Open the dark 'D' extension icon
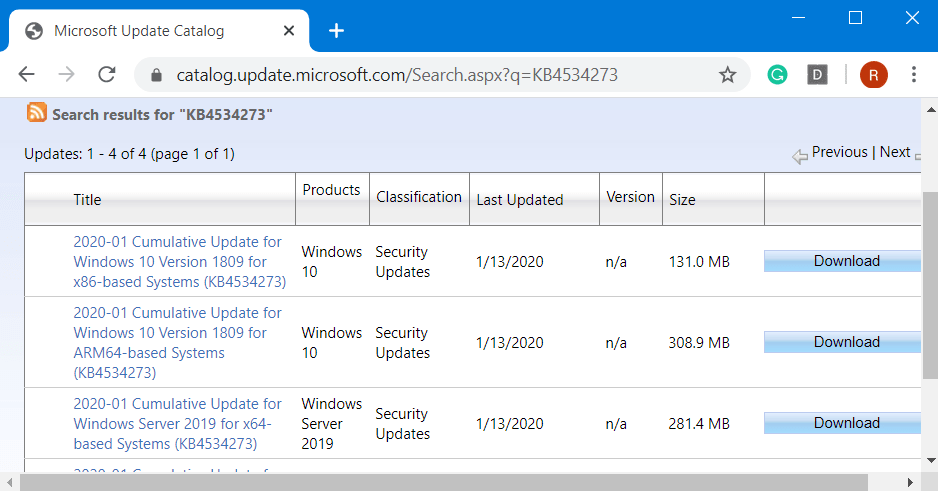Image resolution: width=938 pixels, height=491 pixels. pos(817,75)
